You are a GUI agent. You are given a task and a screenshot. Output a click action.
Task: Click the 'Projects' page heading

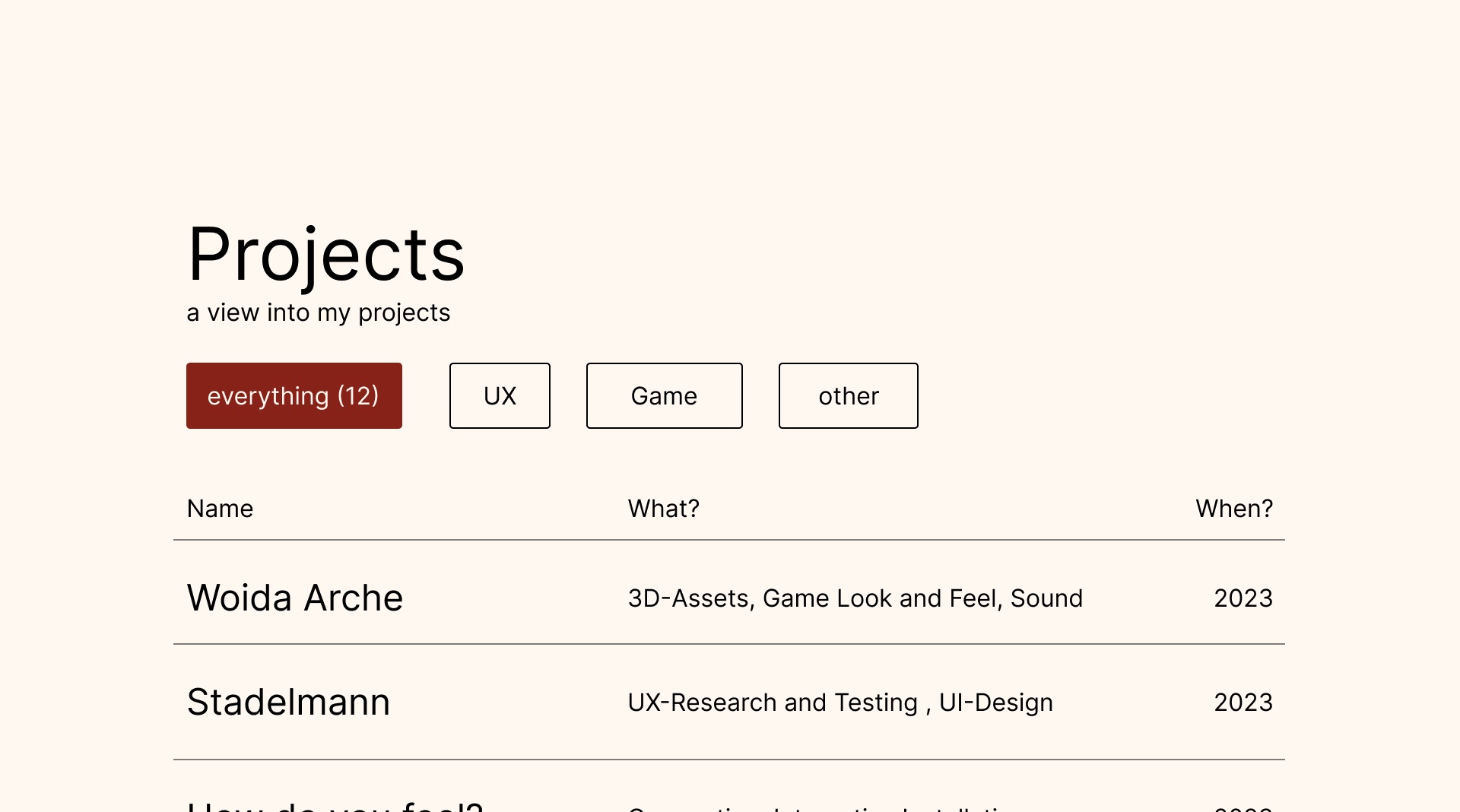tap(325, 255)
